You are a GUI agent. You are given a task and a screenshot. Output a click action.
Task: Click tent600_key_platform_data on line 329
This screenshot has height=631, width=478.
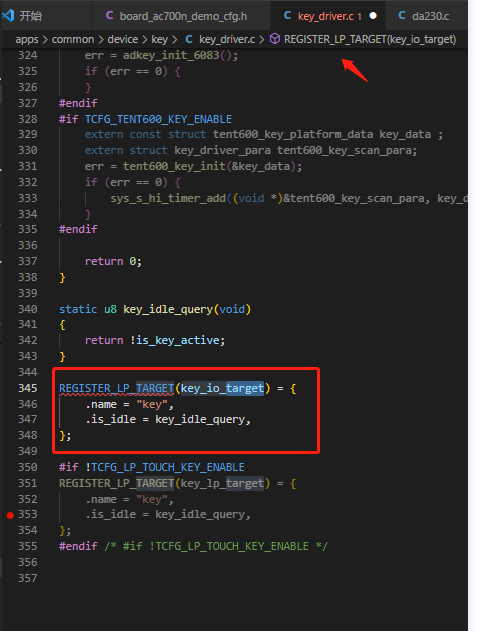pyautogui.click(x=293, y=134)
